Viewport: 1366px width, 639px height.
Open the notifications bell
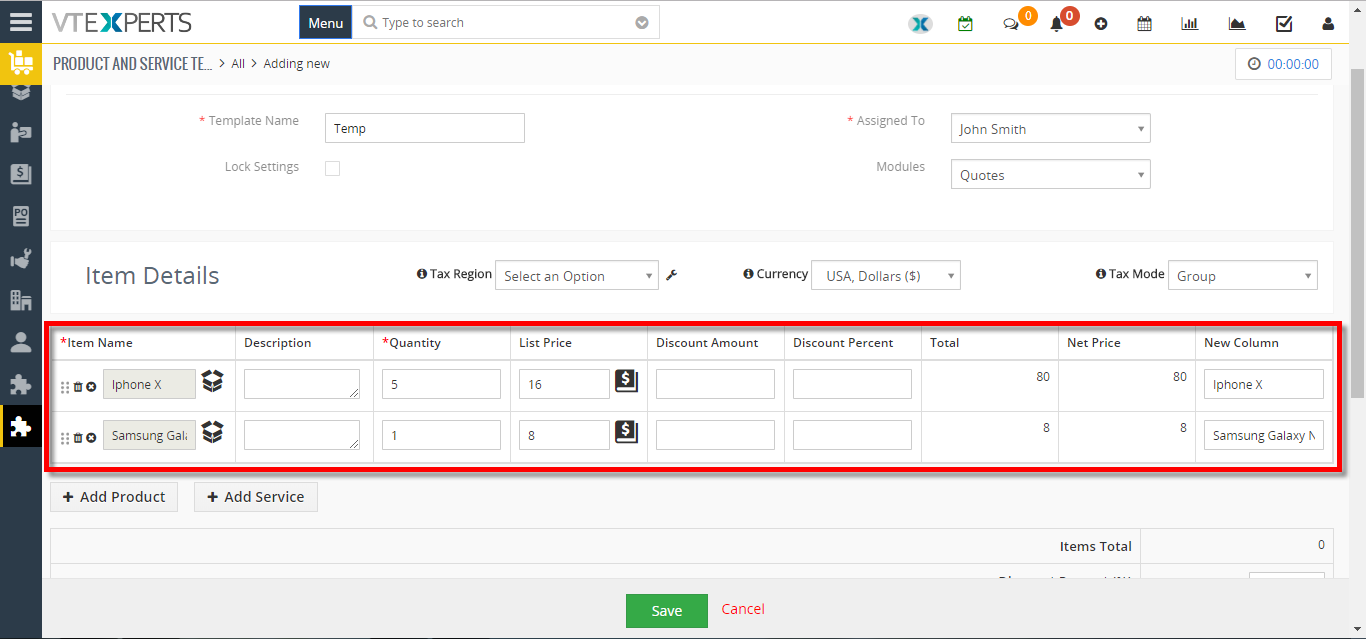pyautogui.click(x=1056, y=24)
